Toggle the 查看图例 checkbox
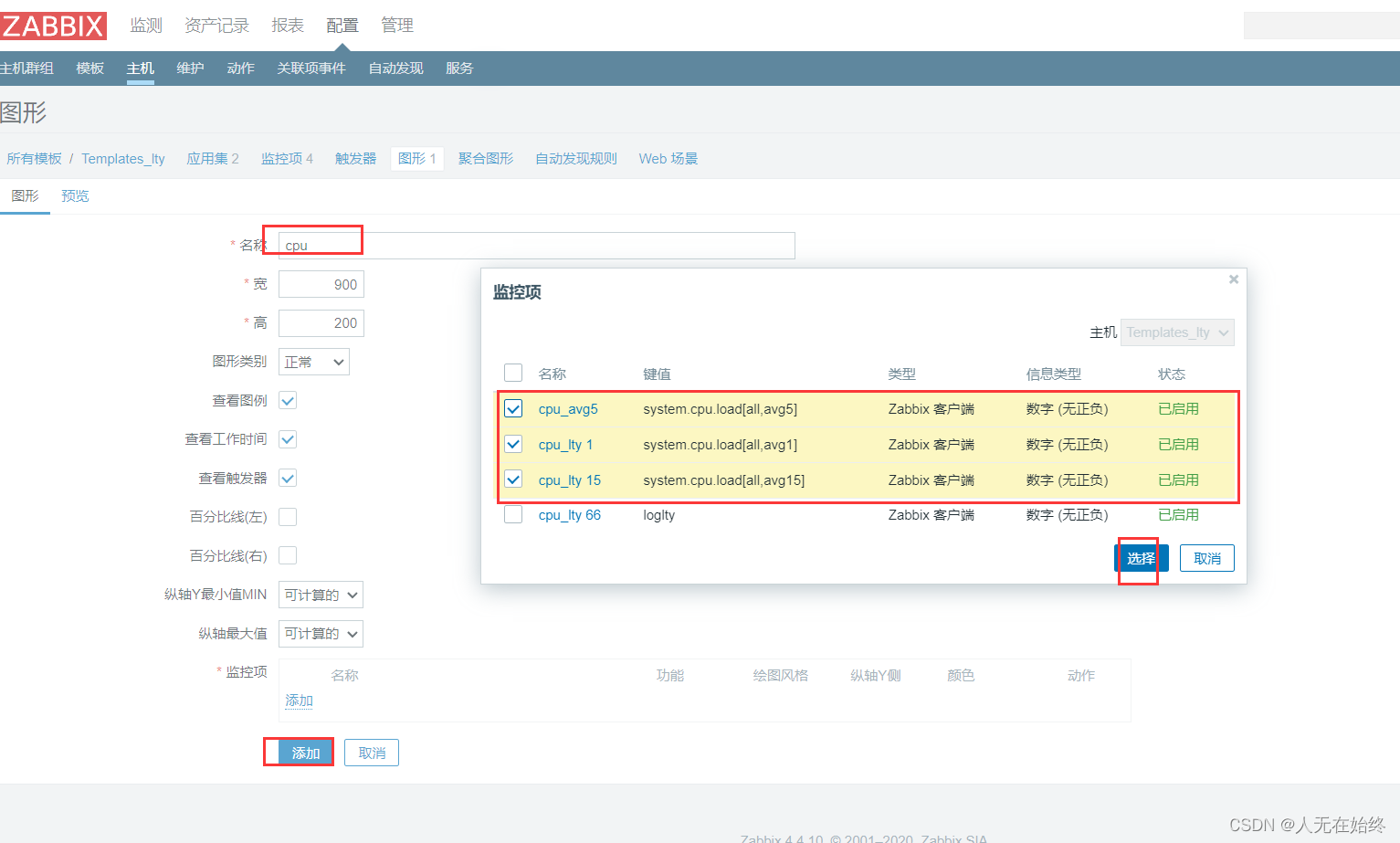 [x=288, y=400]
